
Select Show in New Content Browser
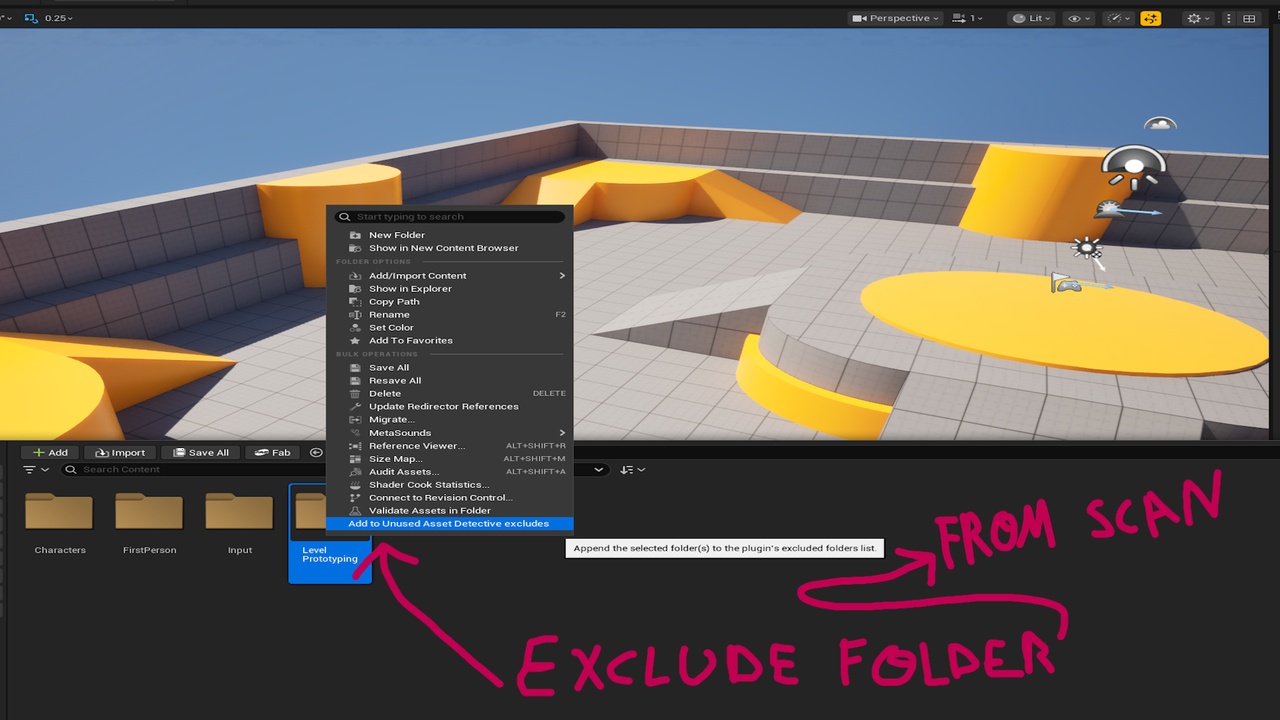(x=450, y=248)
